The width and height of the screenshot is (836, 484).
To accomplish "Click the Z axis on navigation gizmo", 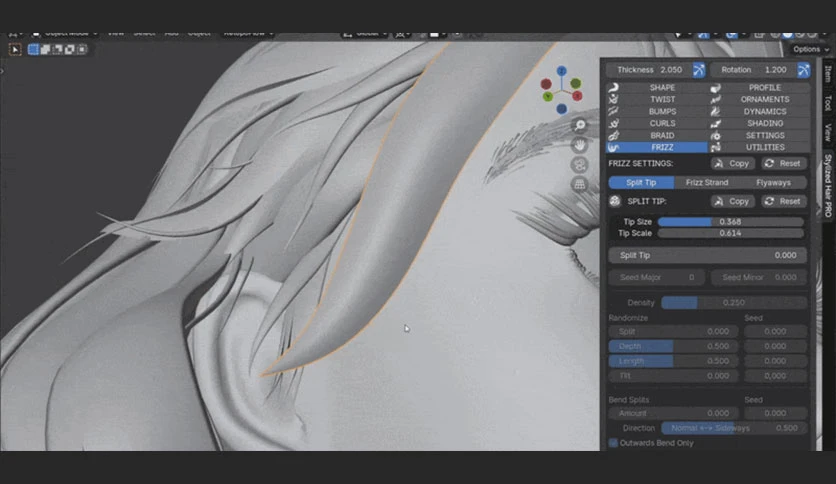I will [x=561, y=71].
